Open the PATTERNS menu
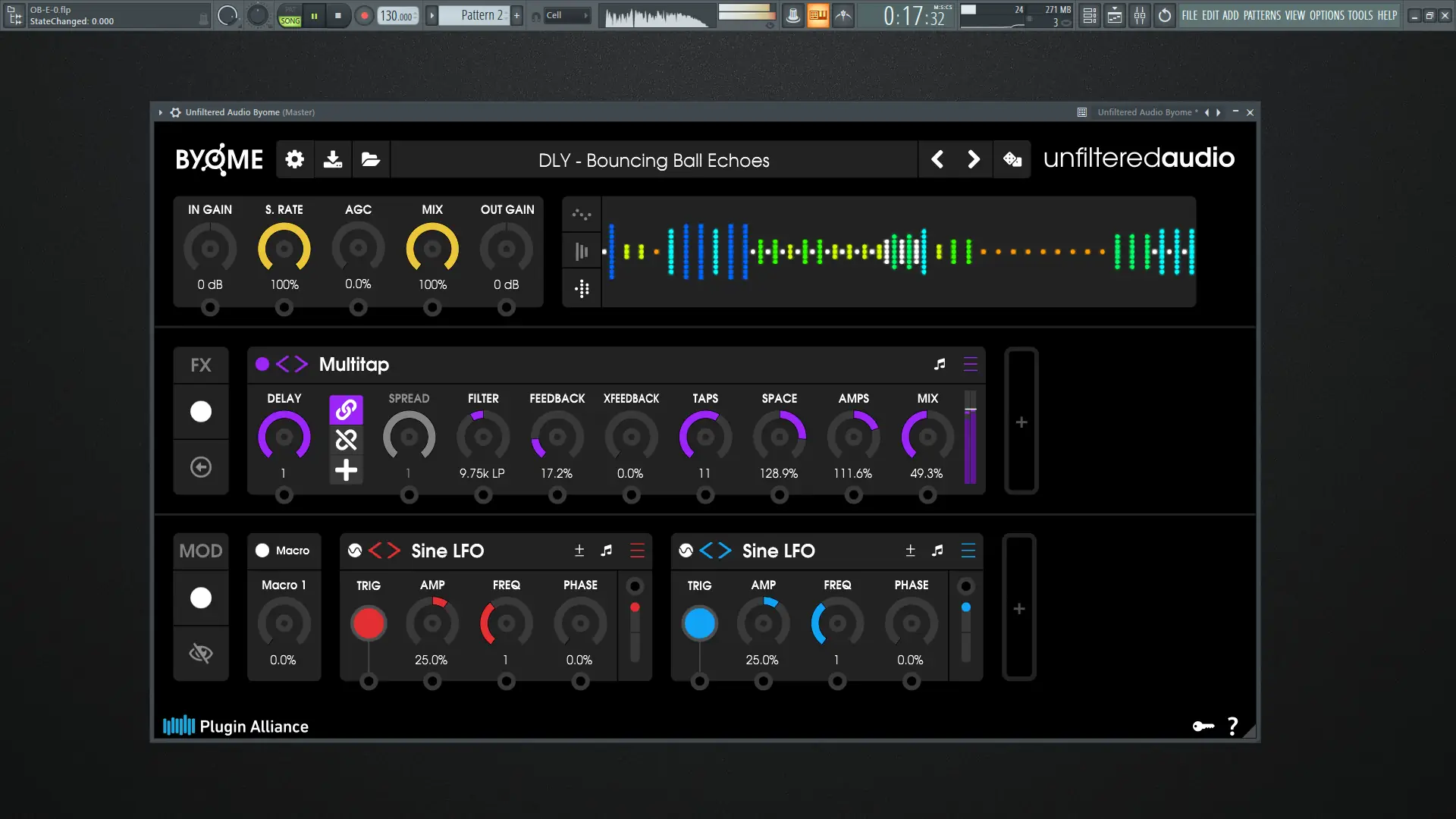The width and height of the screenshot is (1456, 819). tap(1262, 15)
